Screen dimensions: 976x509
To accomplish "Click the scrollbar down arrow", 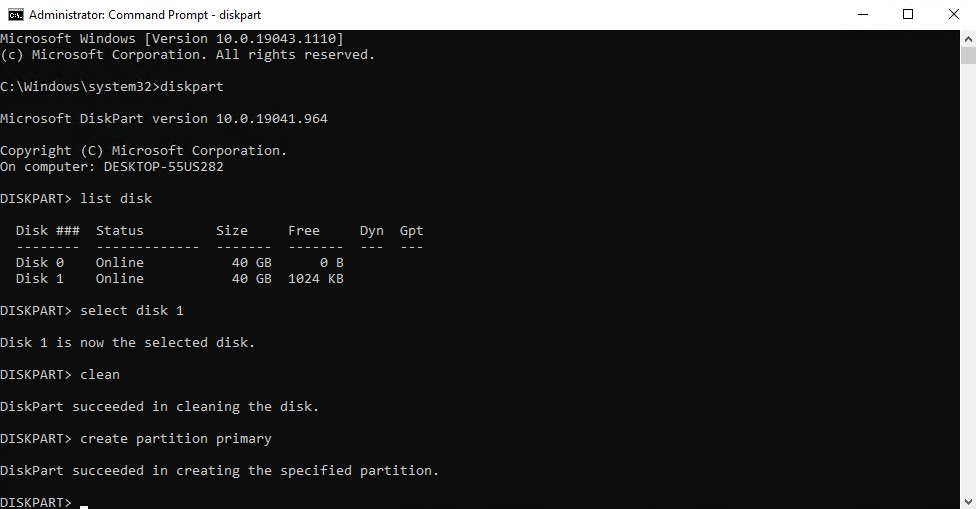I will coord(968,501).
